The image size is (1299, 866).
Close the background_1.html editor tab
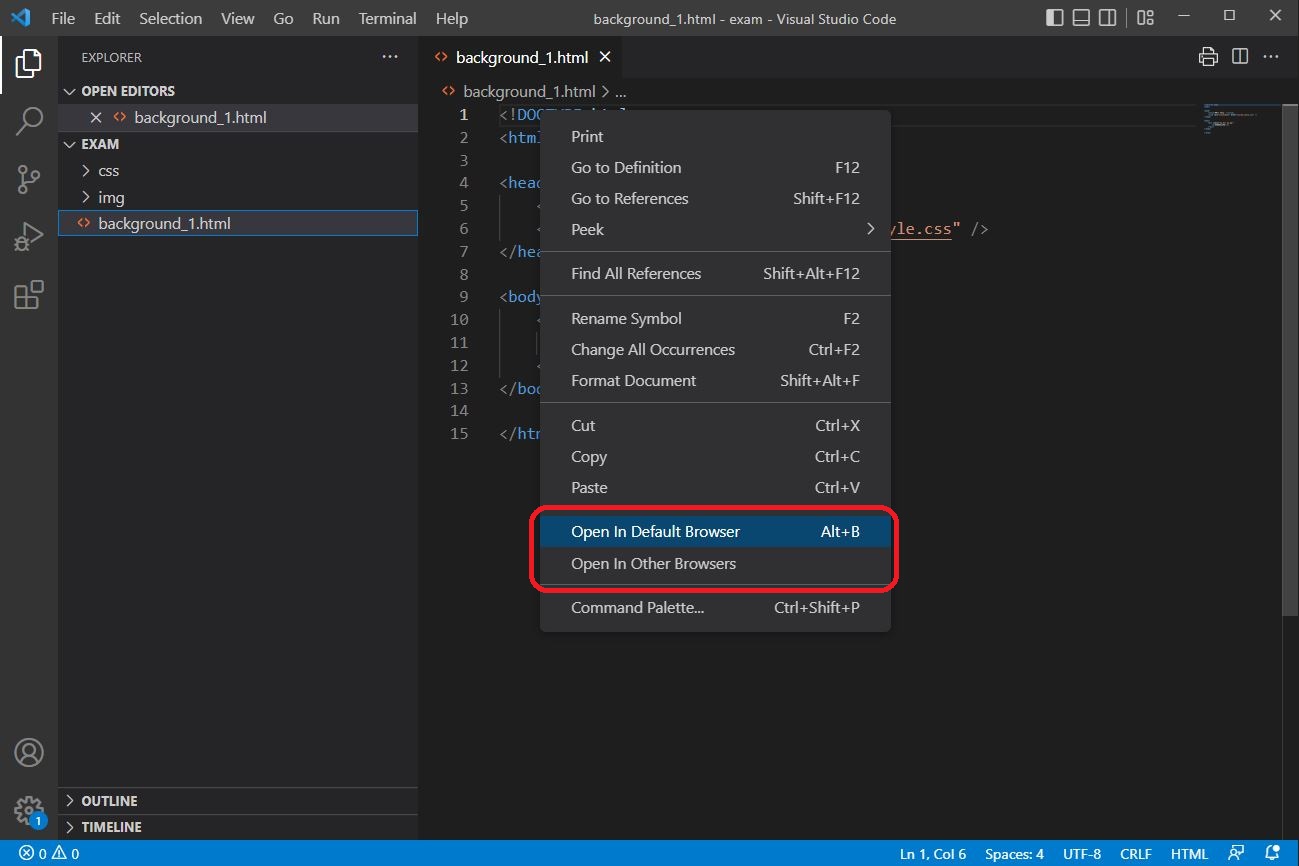click(x=605, y=57)
